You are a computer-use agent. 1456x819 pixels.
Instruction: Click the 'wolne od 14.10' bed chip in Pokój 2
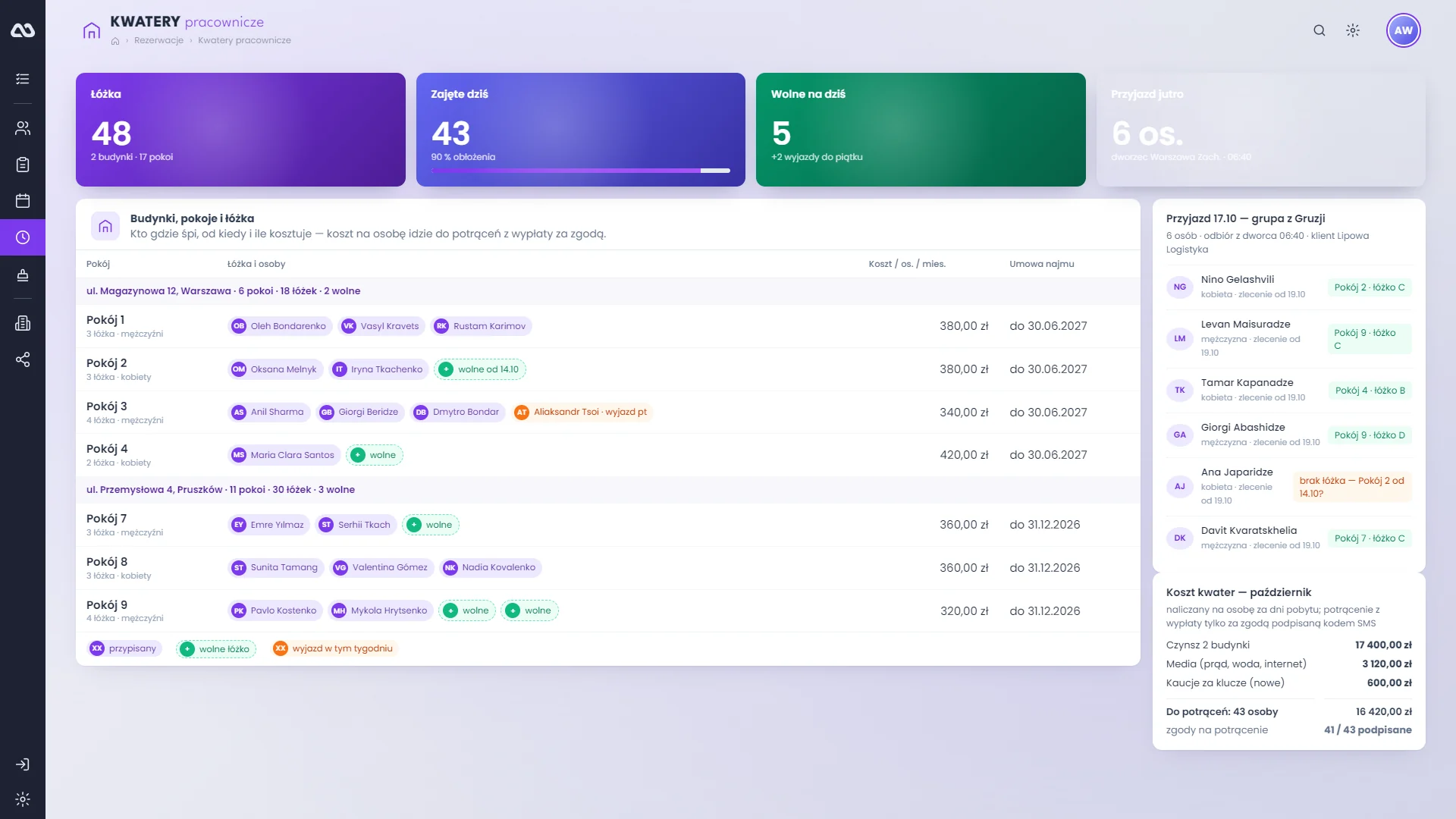(480, 369)
